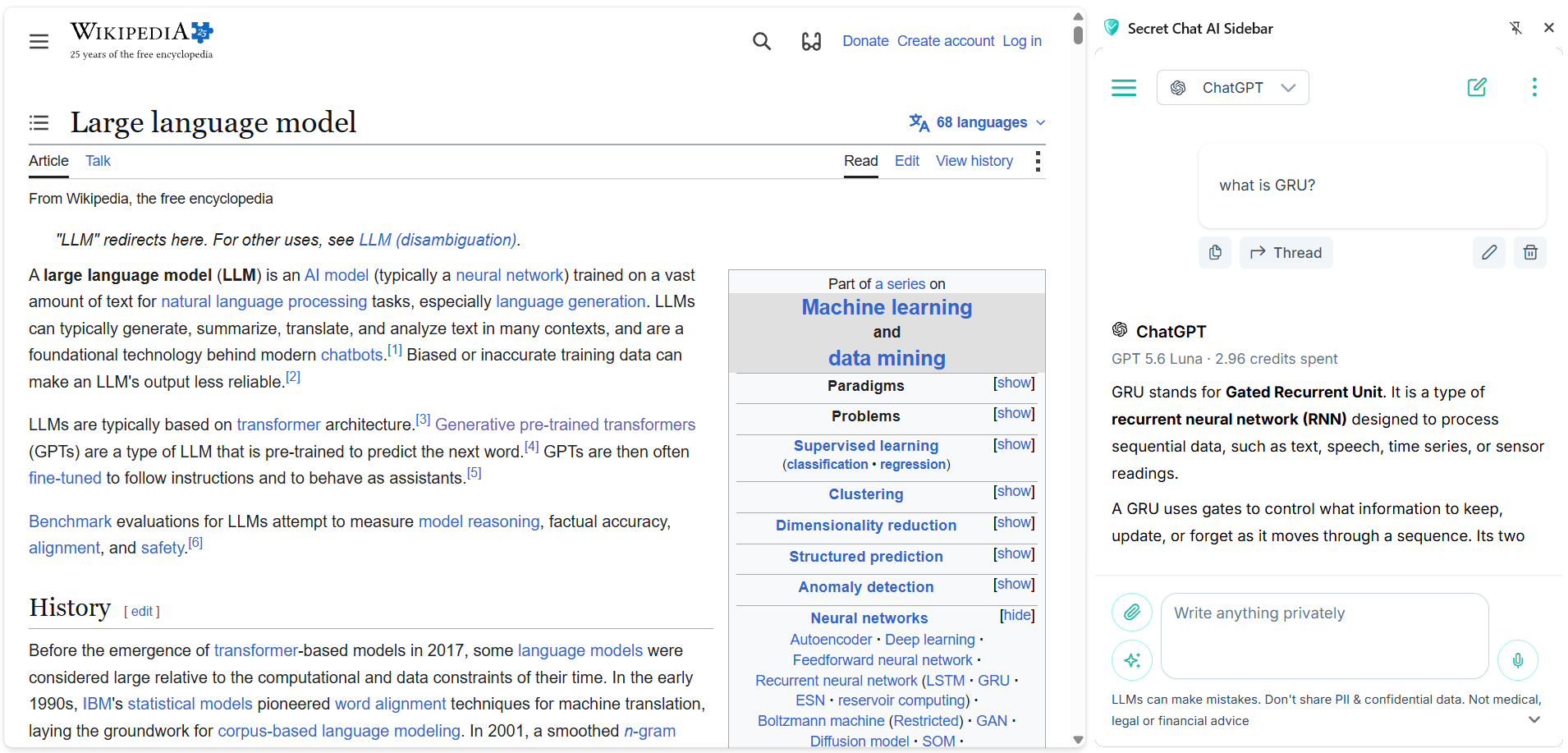
Task: Unpin the Secret Chat AI Sidebar
Action: pyautogui.click(x=1515, y=28)
